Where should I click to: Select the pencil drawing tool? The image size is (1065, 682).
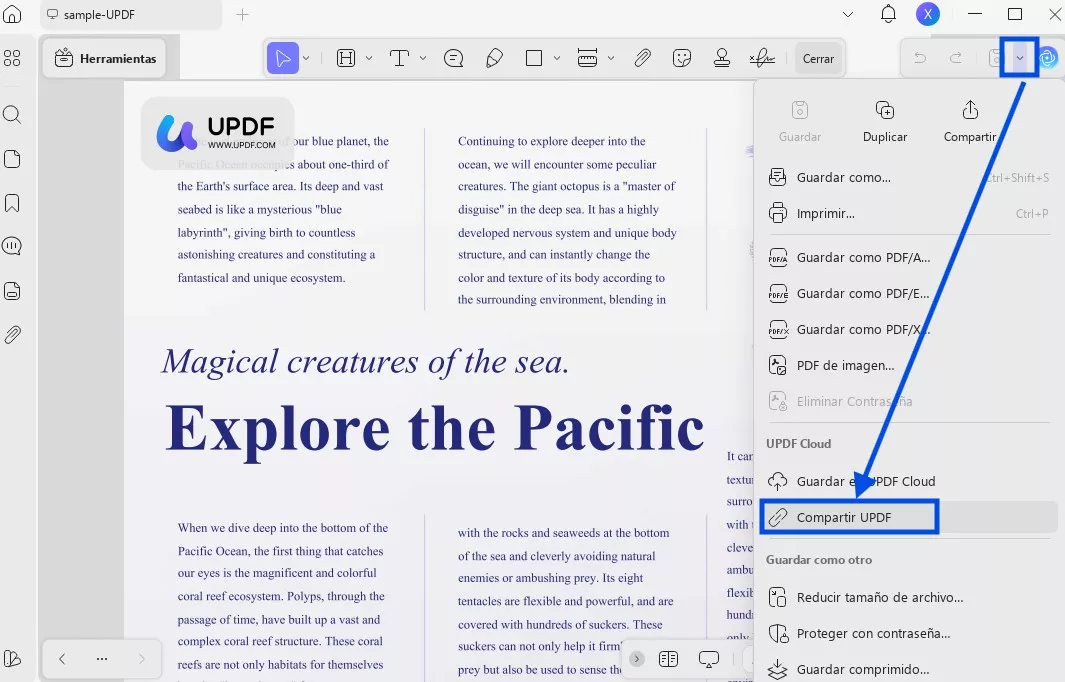494,58
